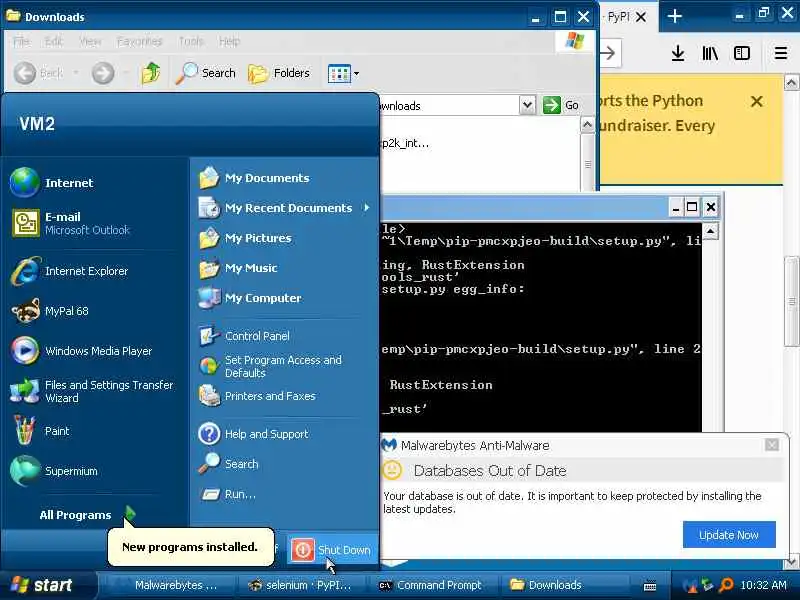Open the browser library icon

click(x=710, y=53)
